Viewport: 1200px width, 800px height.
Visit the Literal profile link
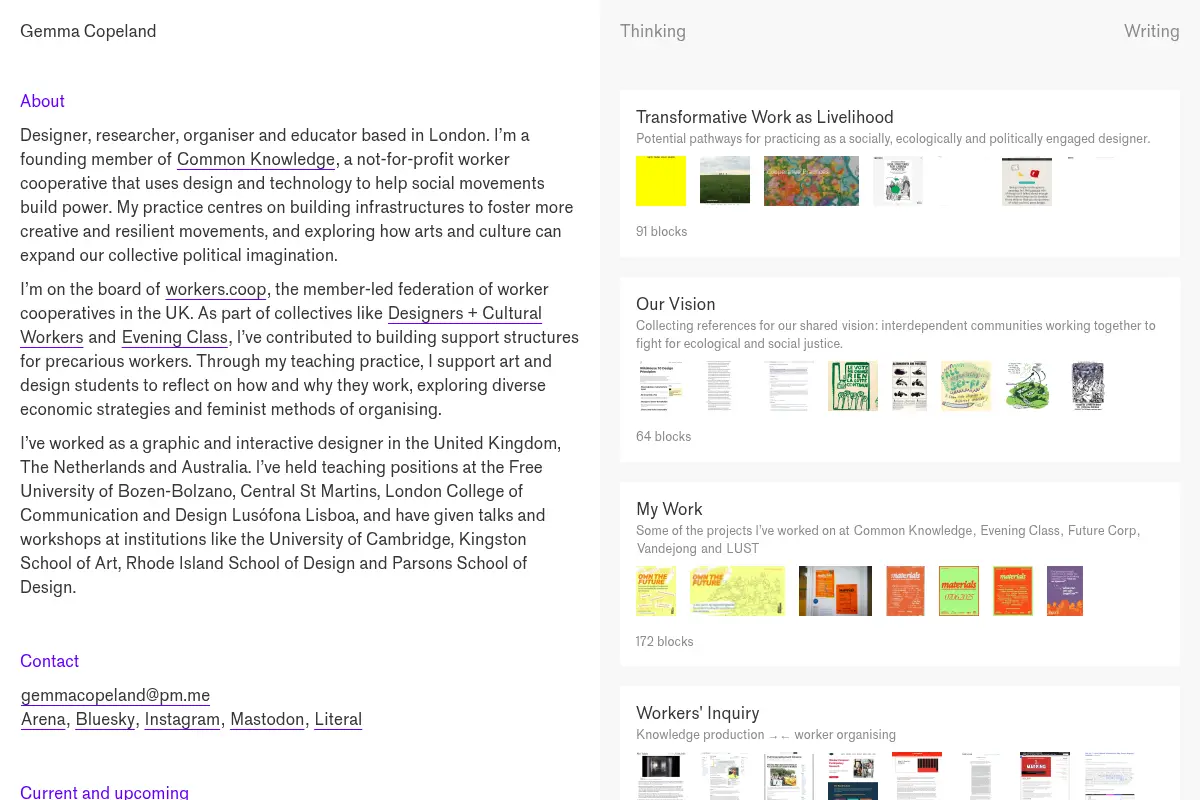click(x=338, y=719)
